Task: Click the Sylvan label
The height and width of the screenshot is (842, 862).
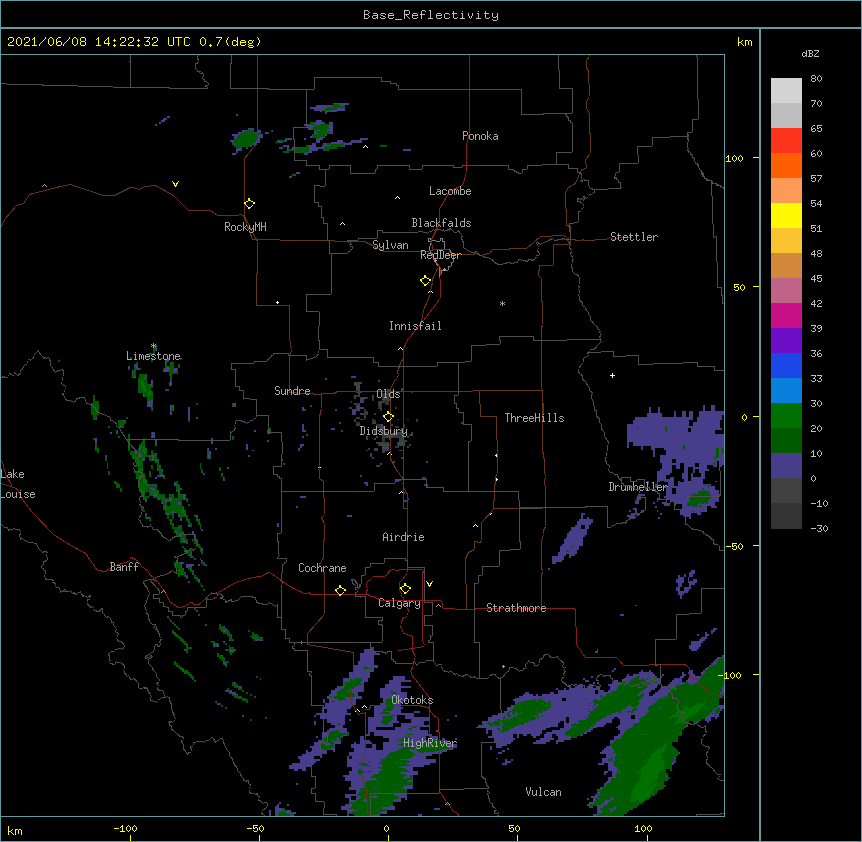Action: pos(390,245)
